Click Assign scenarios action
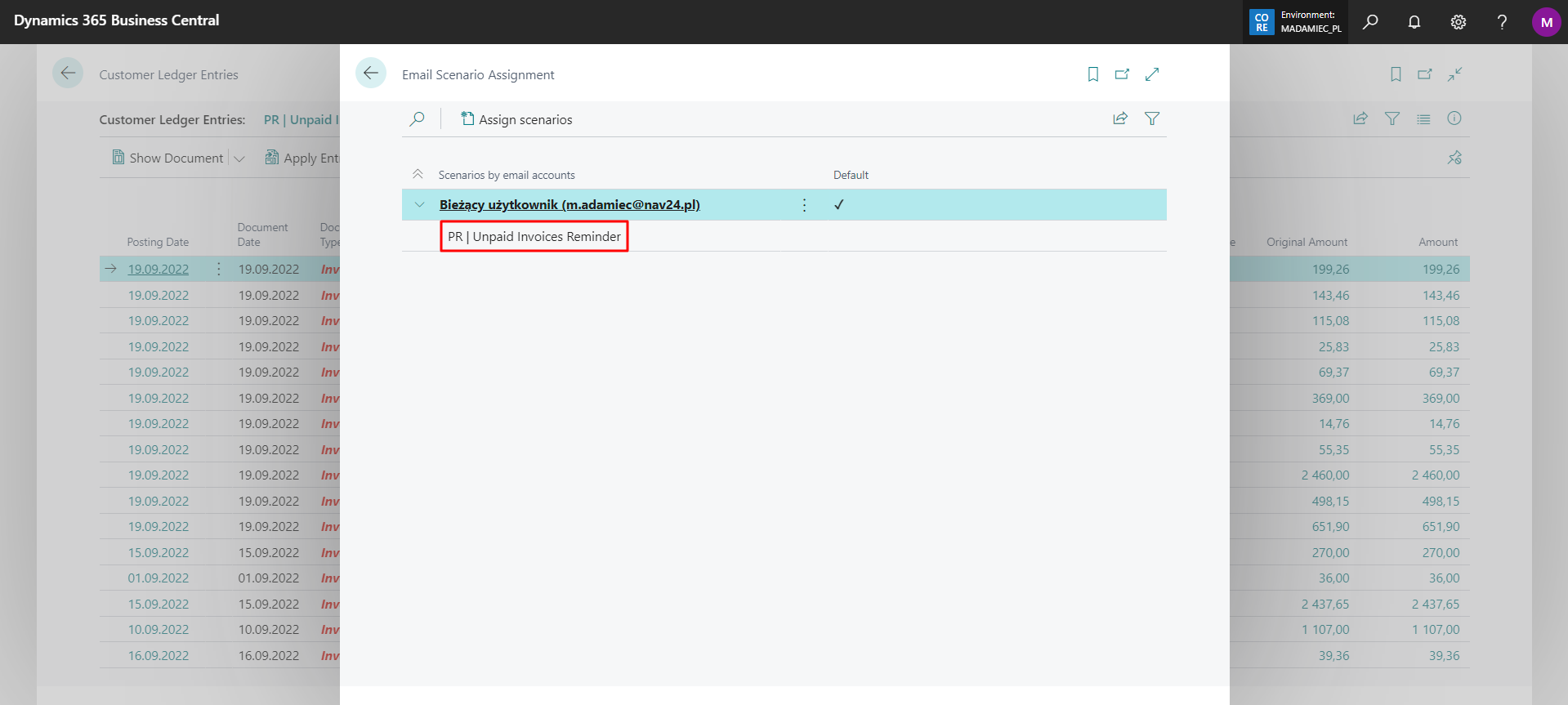The width and height of the screenshot is (1568, 705). (516, 119)
